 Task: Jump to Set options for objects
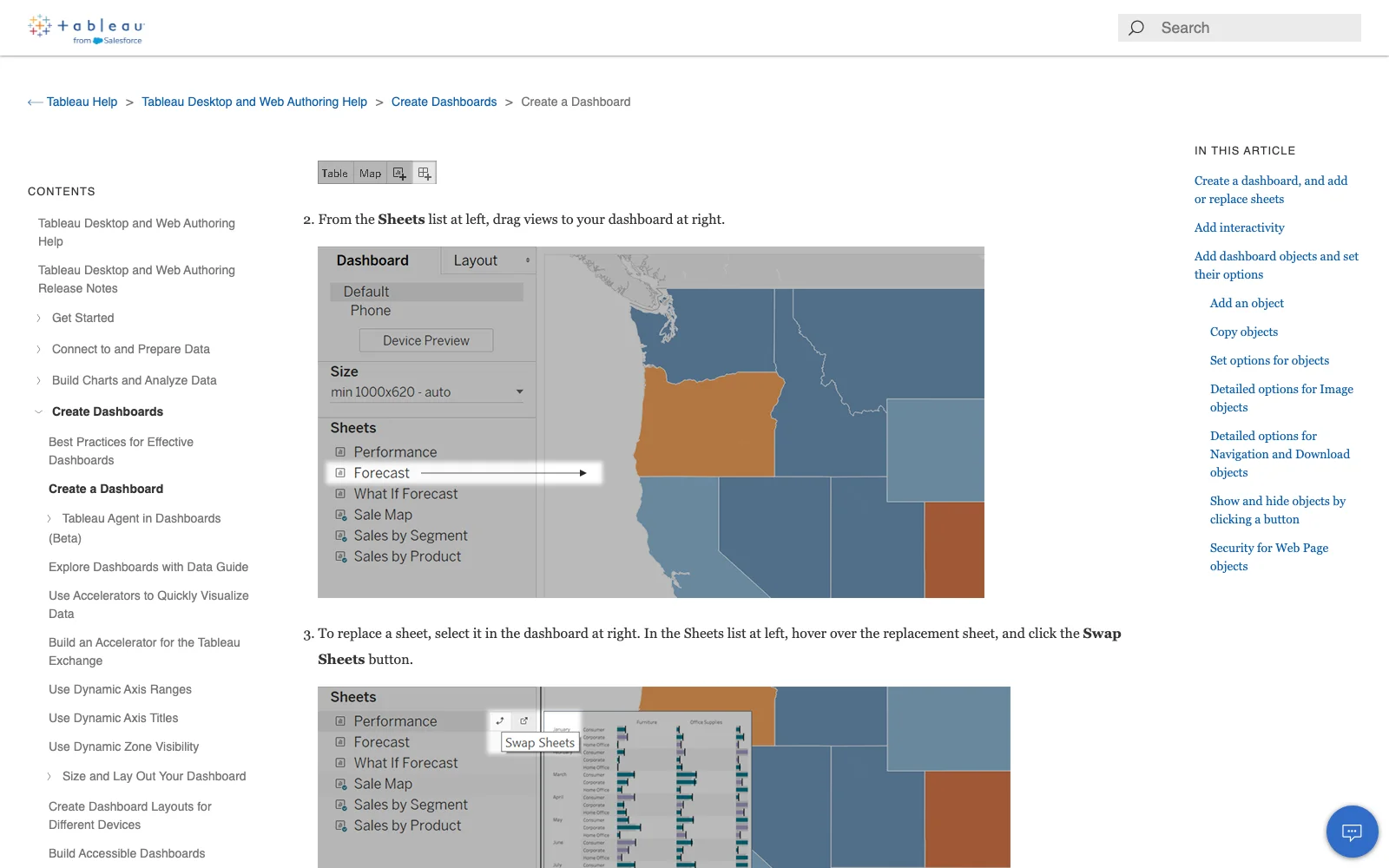(x=1269, y=360)
